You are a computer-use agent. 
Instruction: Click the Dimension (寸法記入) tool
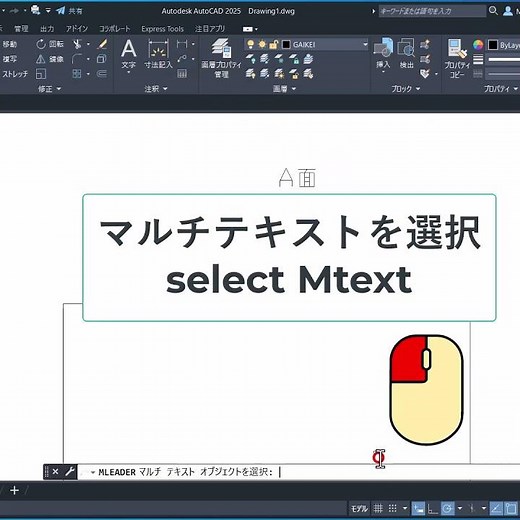[158, 54]
